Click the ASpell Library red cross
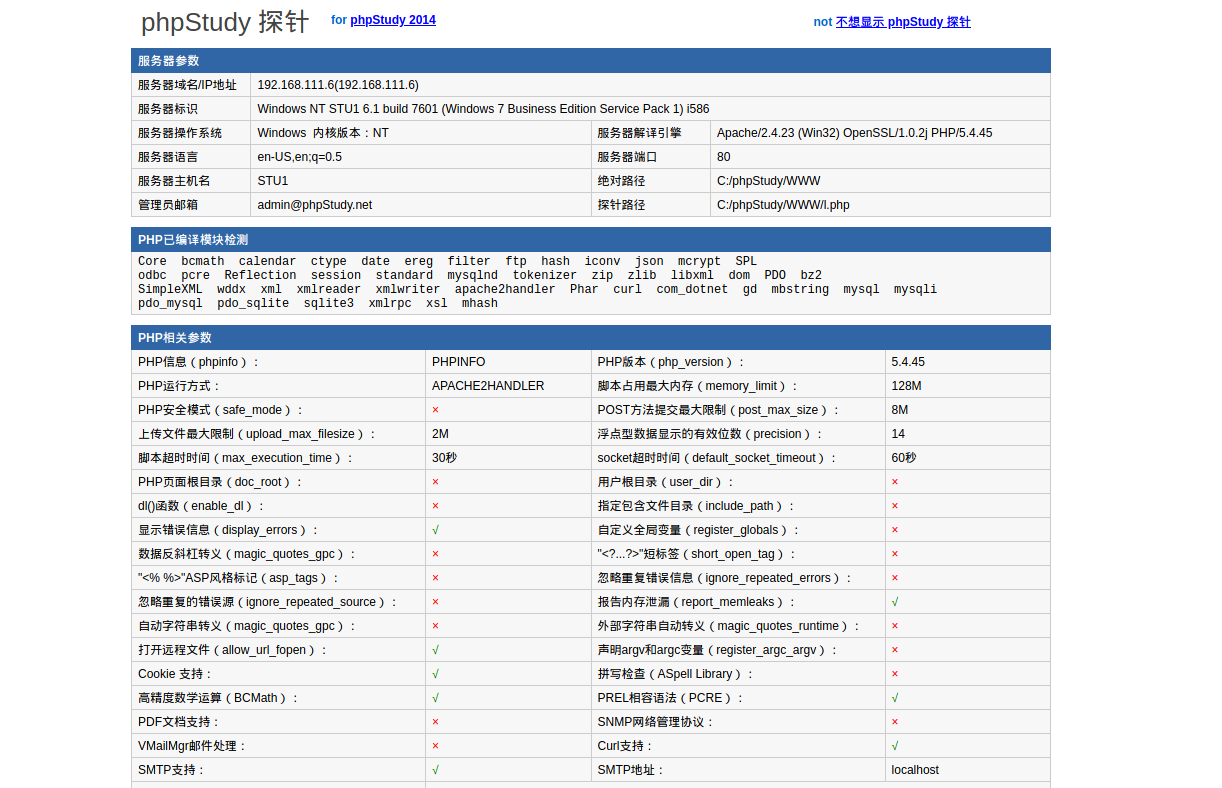 895,674
